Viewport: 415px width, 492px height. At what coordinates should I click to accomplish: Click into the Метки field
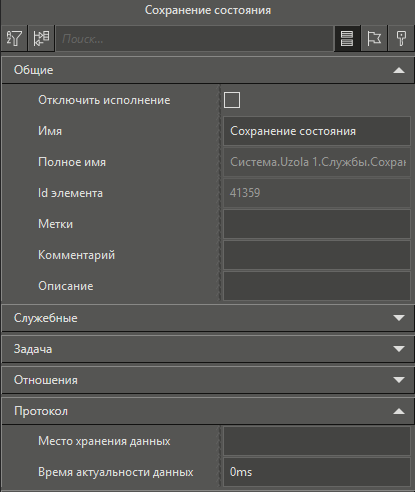coord(317,224)
